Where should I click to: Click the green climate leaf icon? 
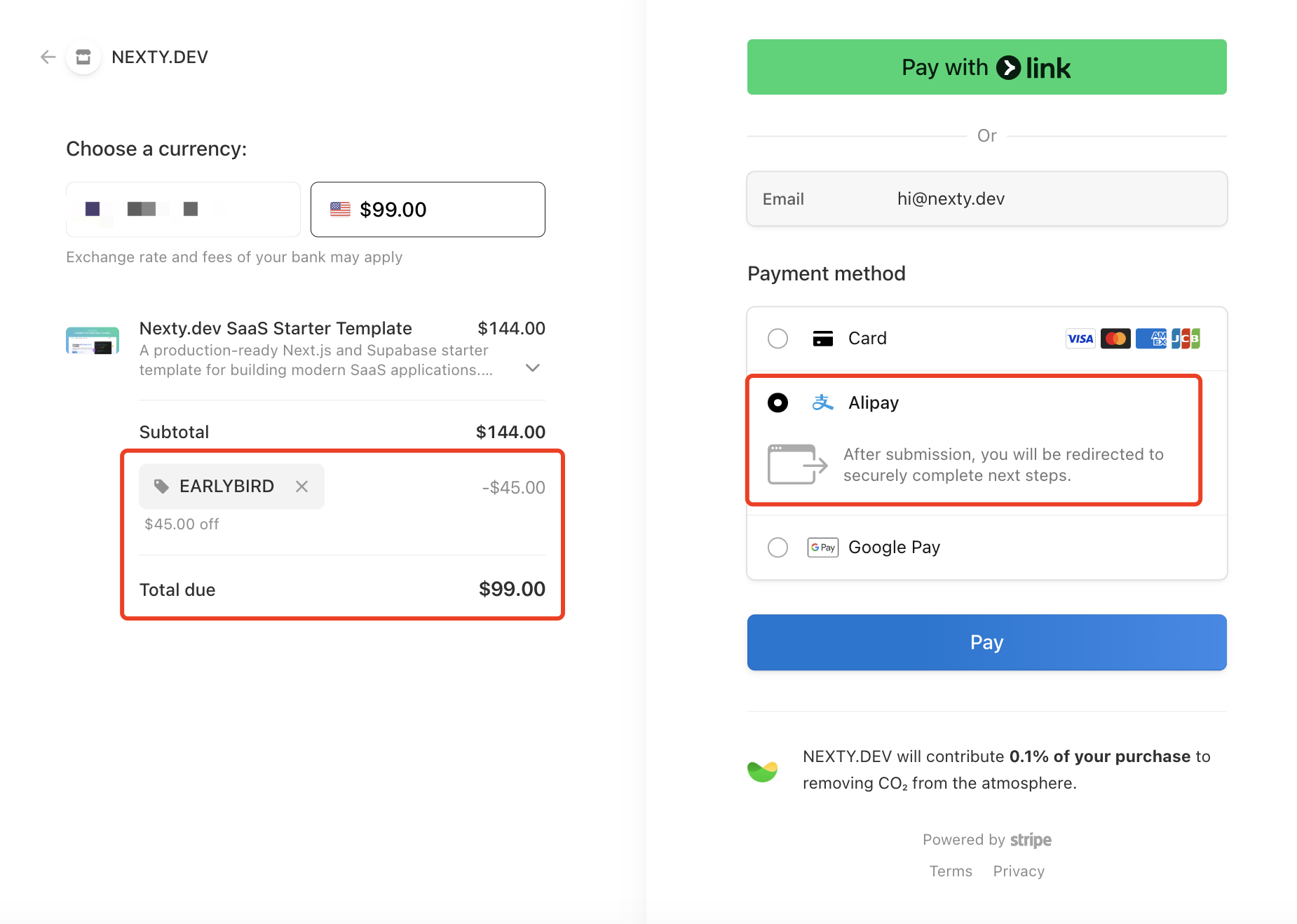point(763,770)
